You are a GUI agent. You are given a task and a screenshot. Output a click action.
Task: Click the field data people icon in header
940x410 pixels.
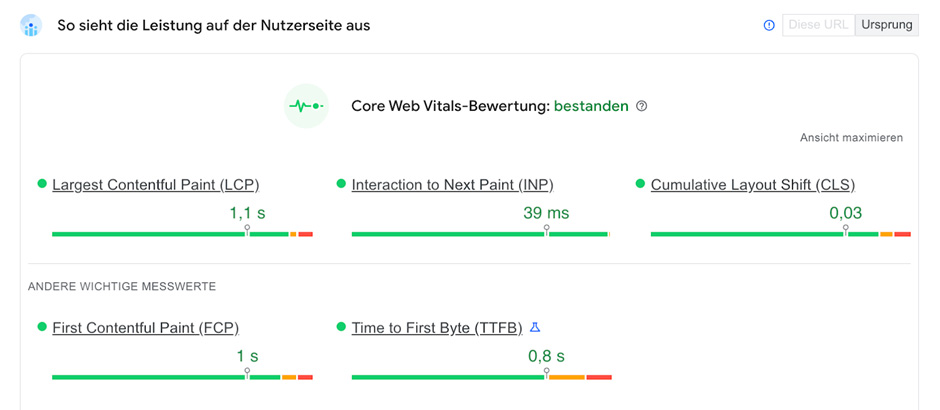click(x=31, y=25)
